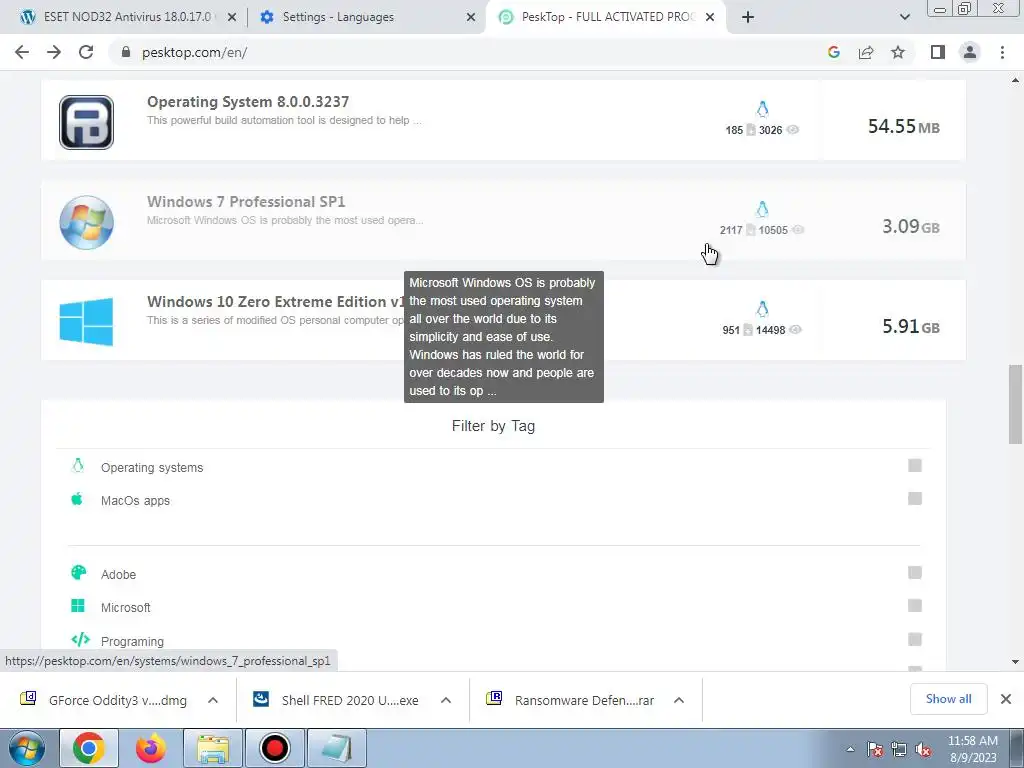Select the palette icon beside Adobe tag
Image resolution: width=1024 pixels, height=768 pixels.
[78, 573]
